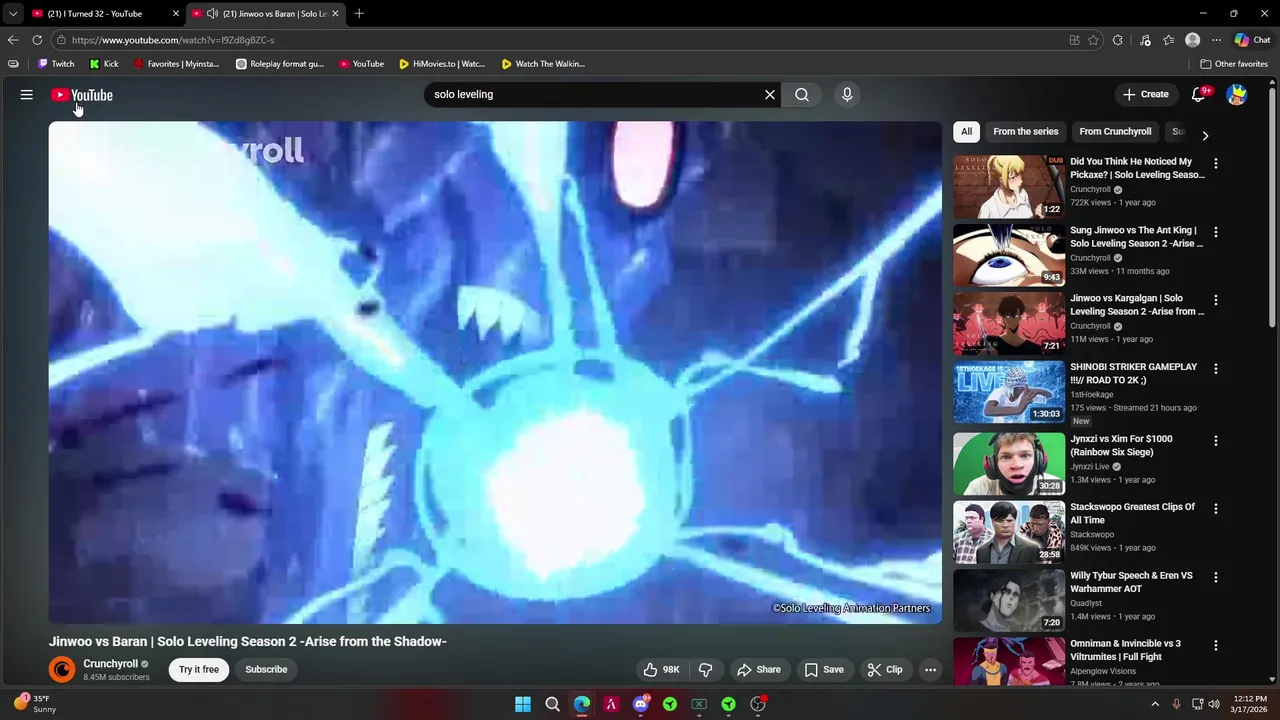1280x720 pixels.
Task: Click the YouTube logo home link
Action: 82,95
